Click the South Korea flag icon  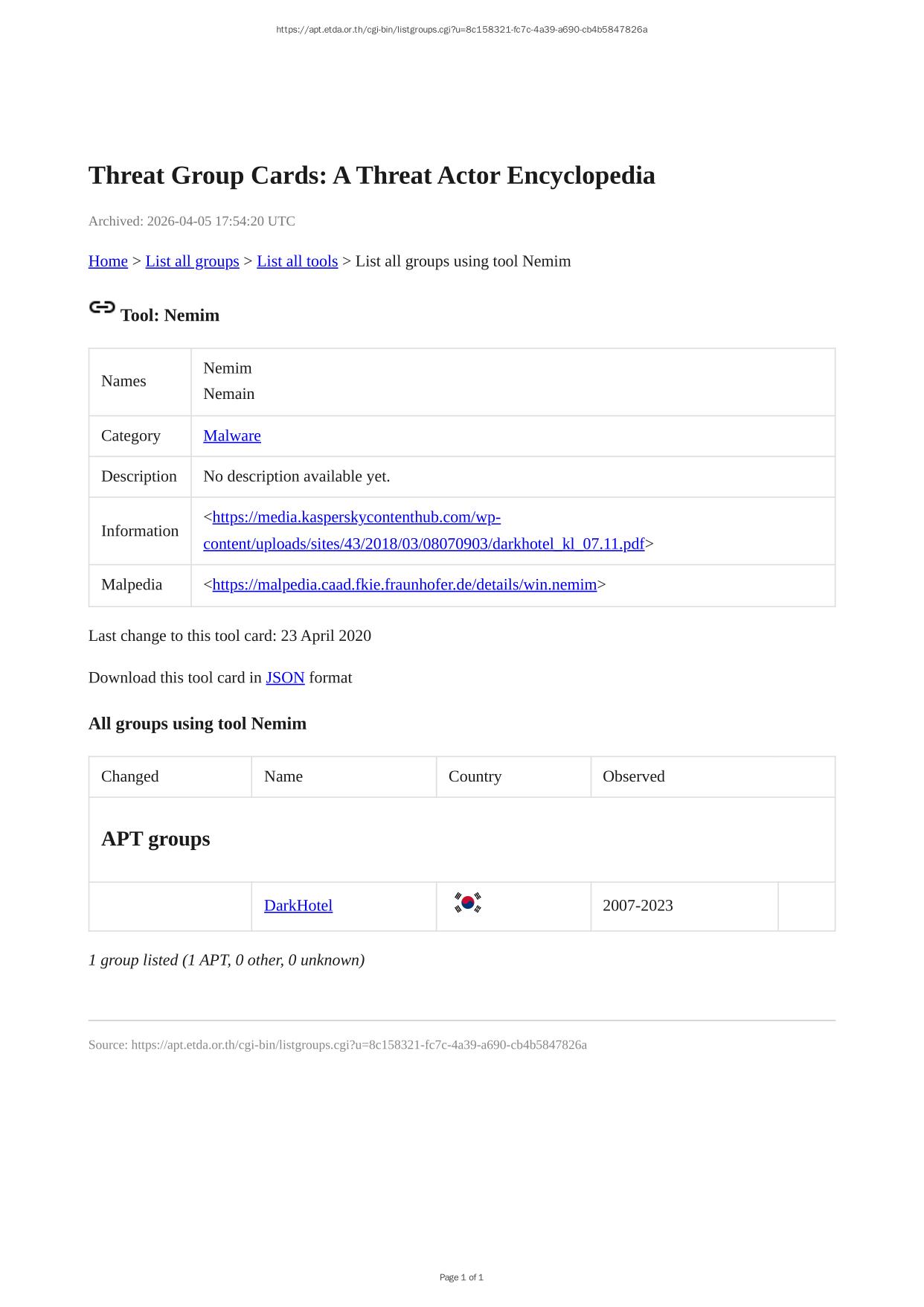pos(468,903)
